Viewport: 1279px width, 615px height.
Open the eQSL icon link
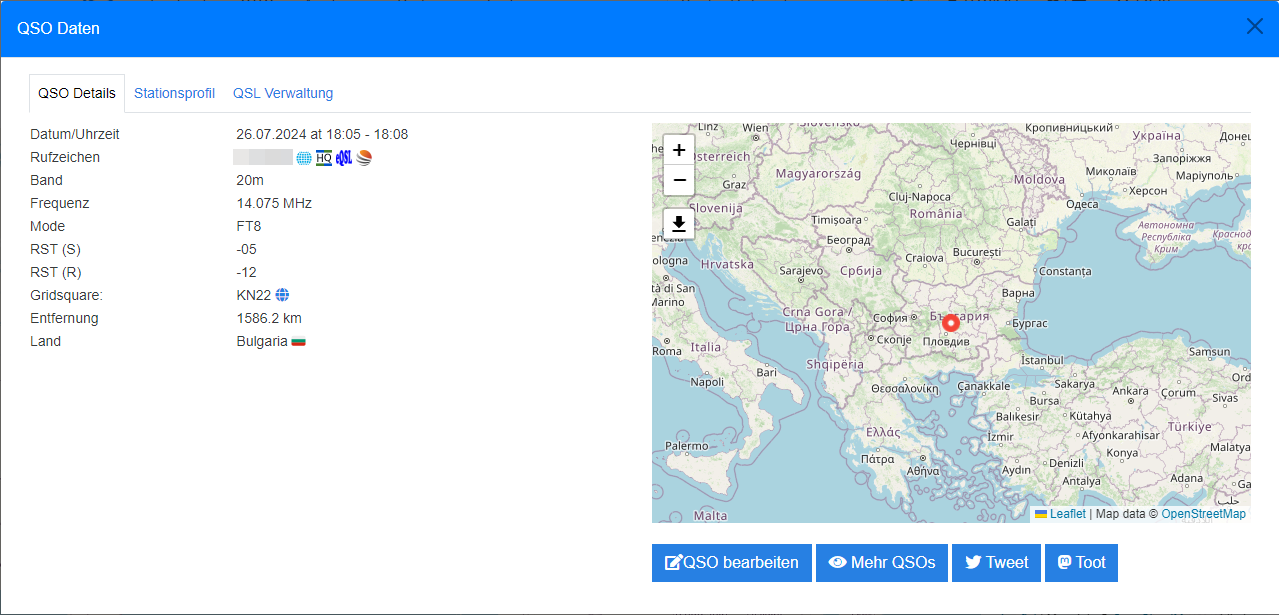[x=344, y=158]
